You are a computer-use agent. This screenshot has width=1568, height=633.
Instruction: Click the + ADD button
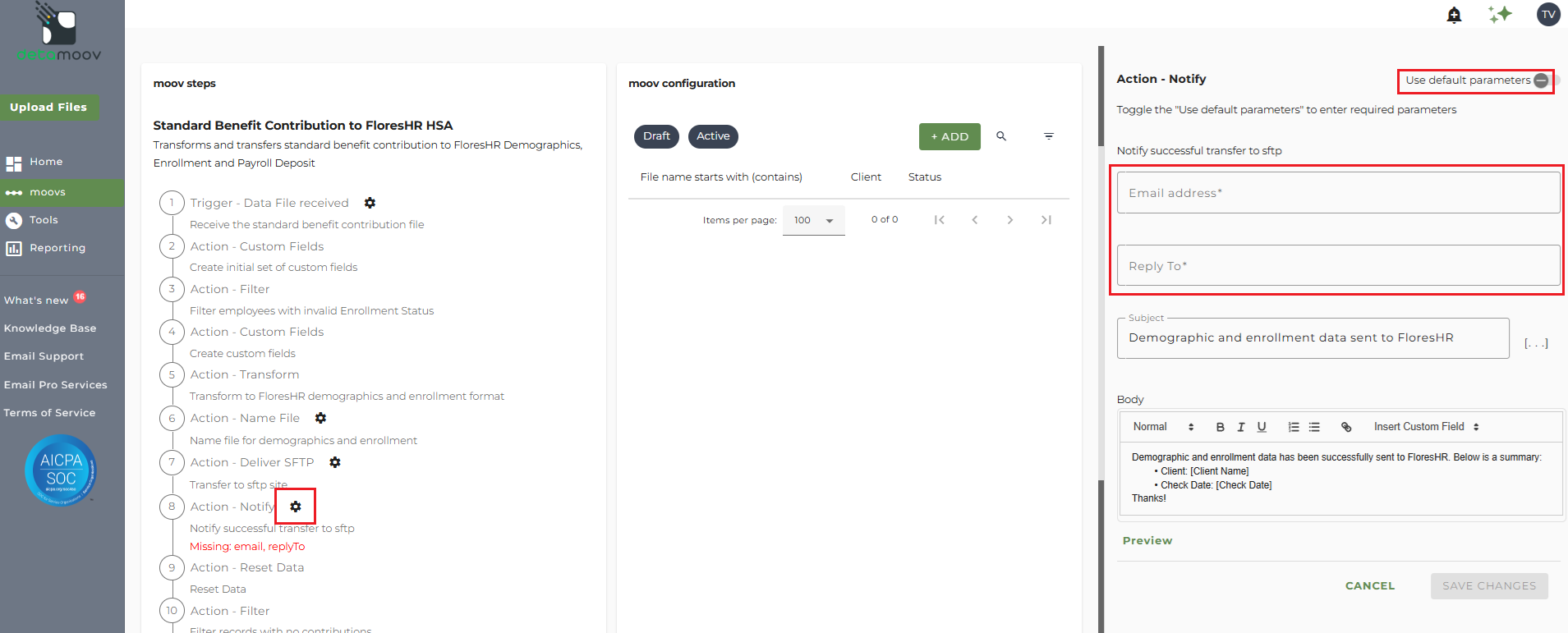click(950, 136)
